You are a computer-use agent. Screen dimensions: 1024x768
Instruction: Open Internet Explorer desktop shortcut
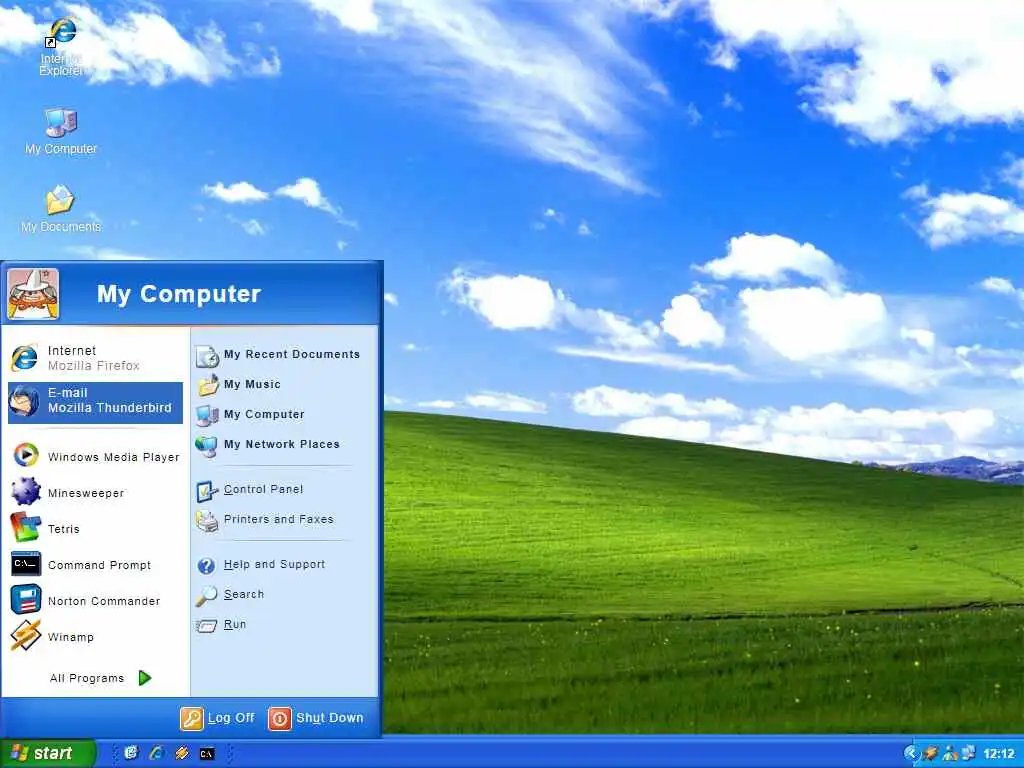tap(61, 48)
